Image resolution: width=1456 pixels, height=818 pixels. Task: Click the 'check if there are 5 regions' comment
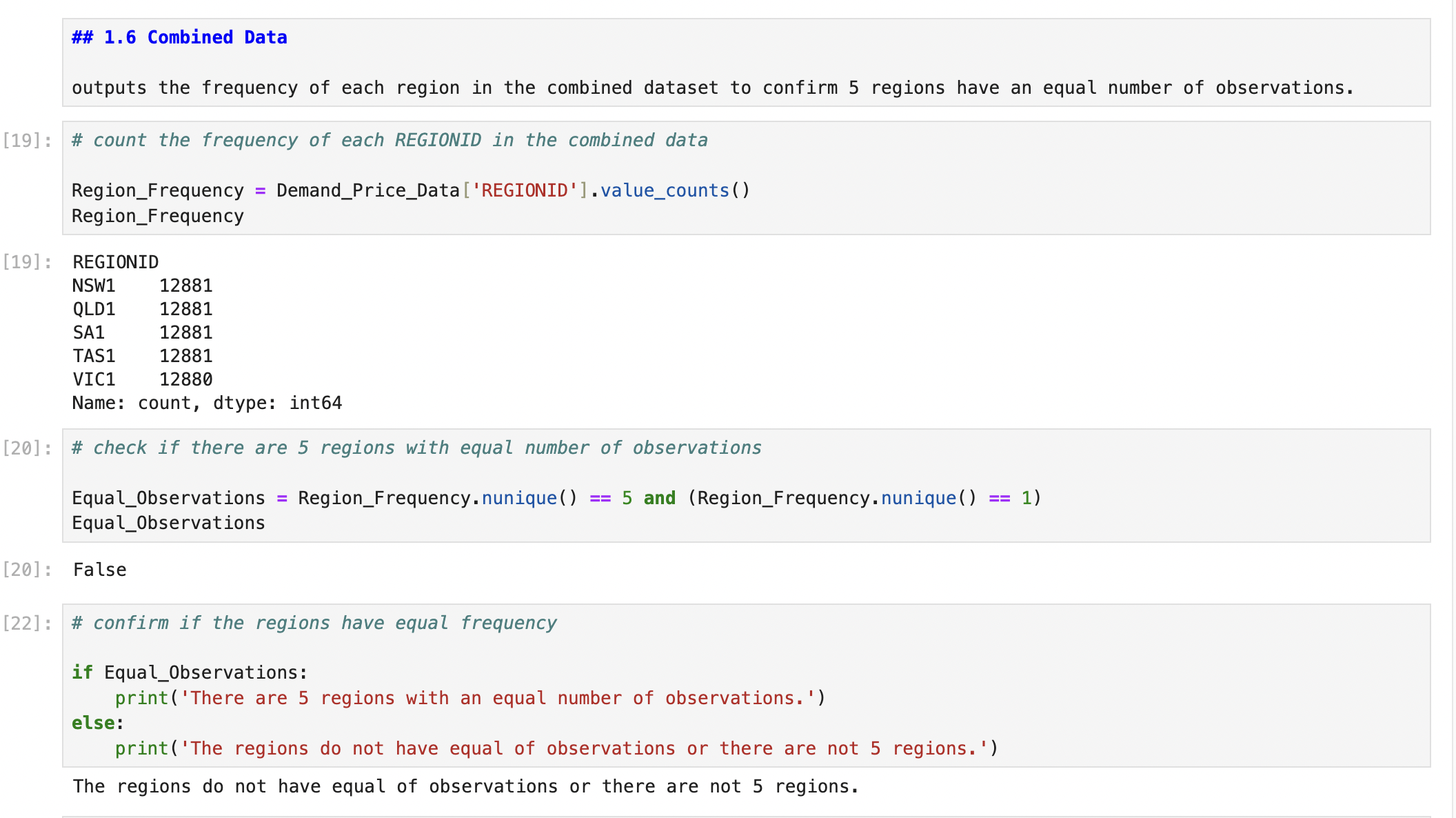point(417,448)
